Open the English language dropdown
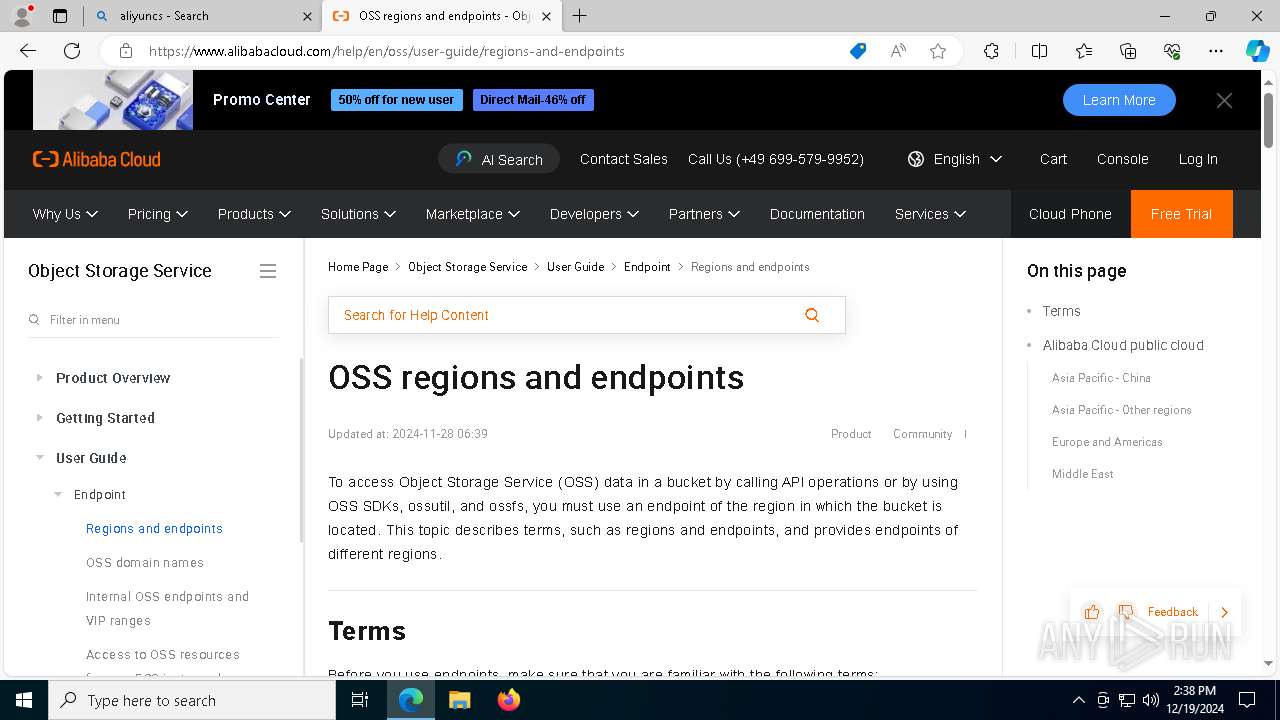Viewport: 1280px width, 720px height. [x=955, y=159]
